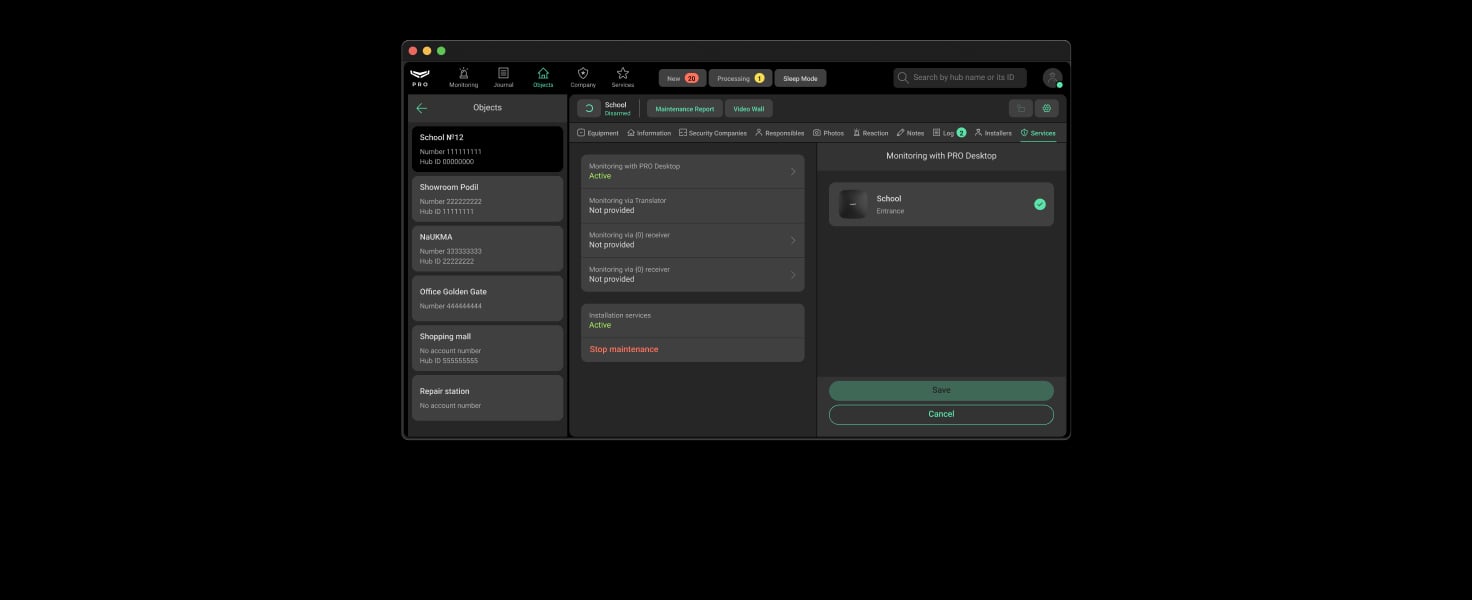Switch to the Equipment tab
Image resolution: width=1472 pixels, height=600 pixels.
pos(597,132)
